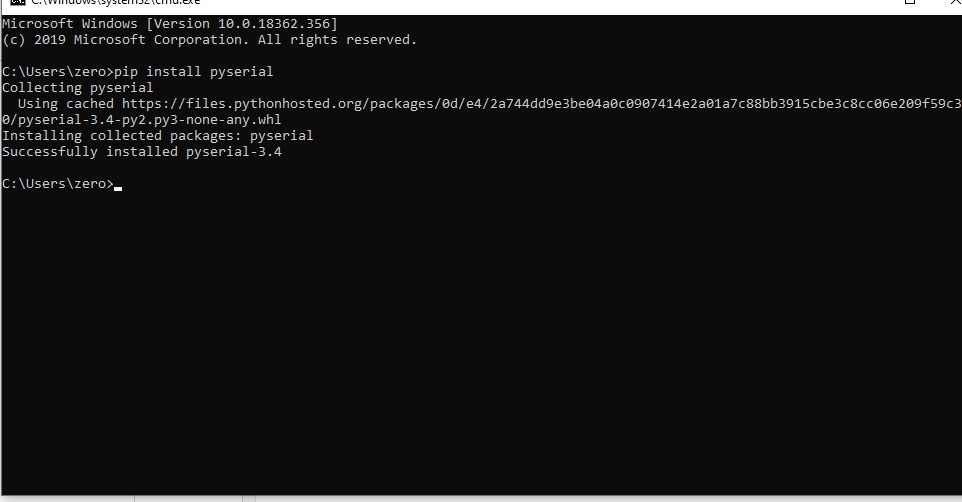Click the "Collecting pyserial" output line

click(x=77, y=88)
